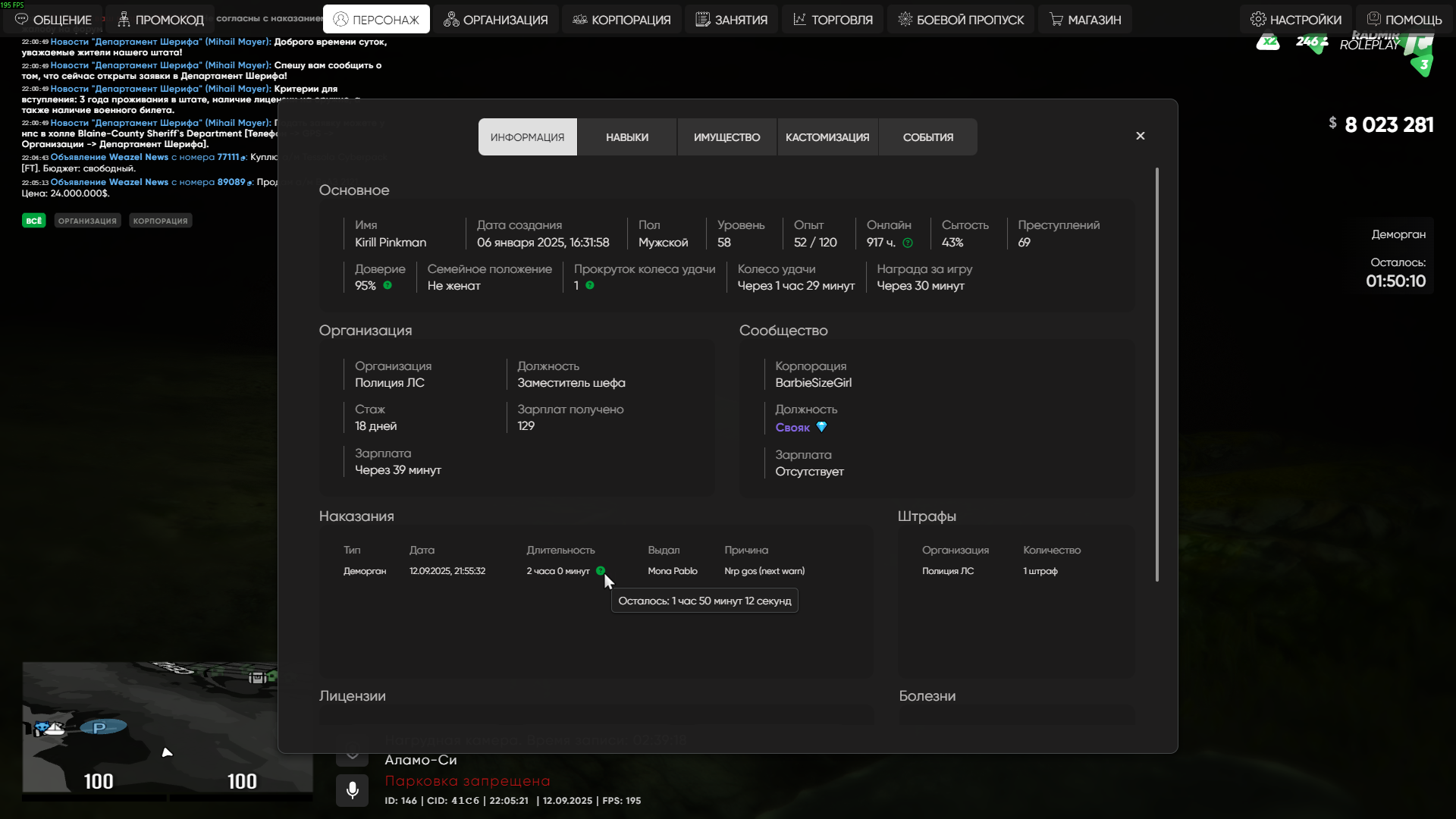This screenshot has width=1456, height=819.
Task: Open the Настройки gear menu
Action: pyautogui.click(x=1296, y=19)
